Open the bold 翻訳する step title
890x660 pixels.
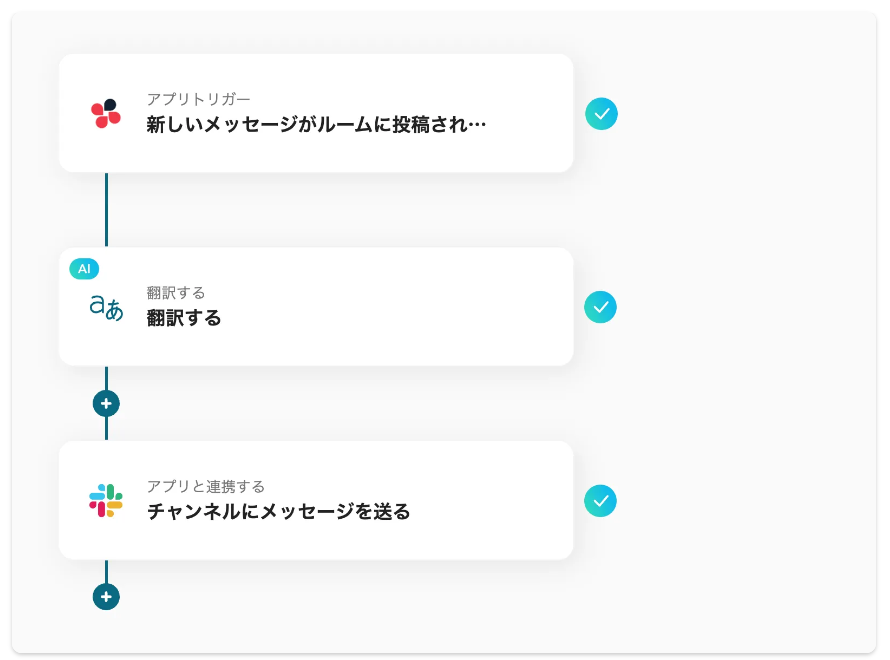click(x=184, y=318)
